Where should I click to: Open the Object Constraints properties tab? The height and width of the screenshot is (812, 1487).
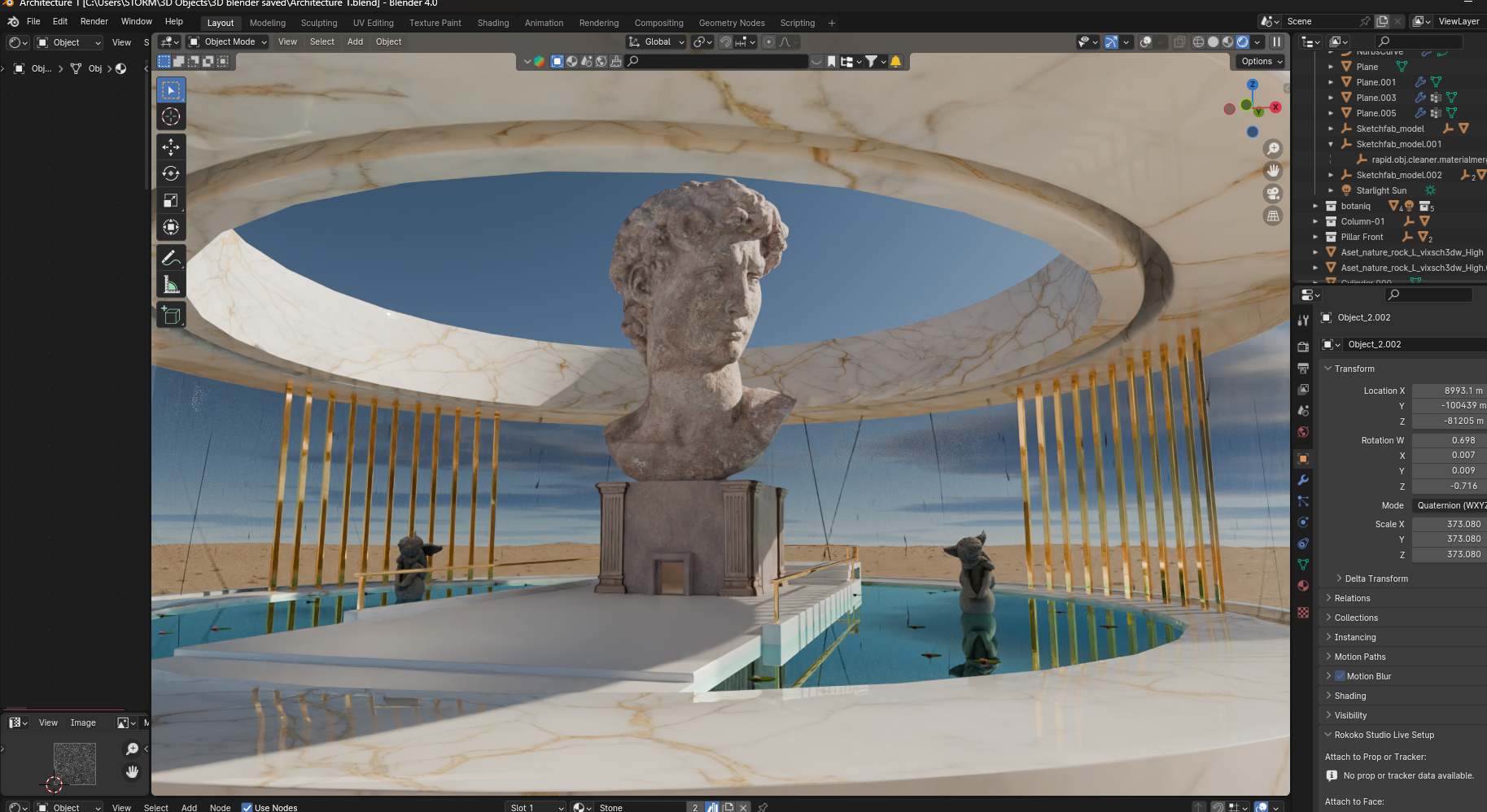tap(1303, 544)
